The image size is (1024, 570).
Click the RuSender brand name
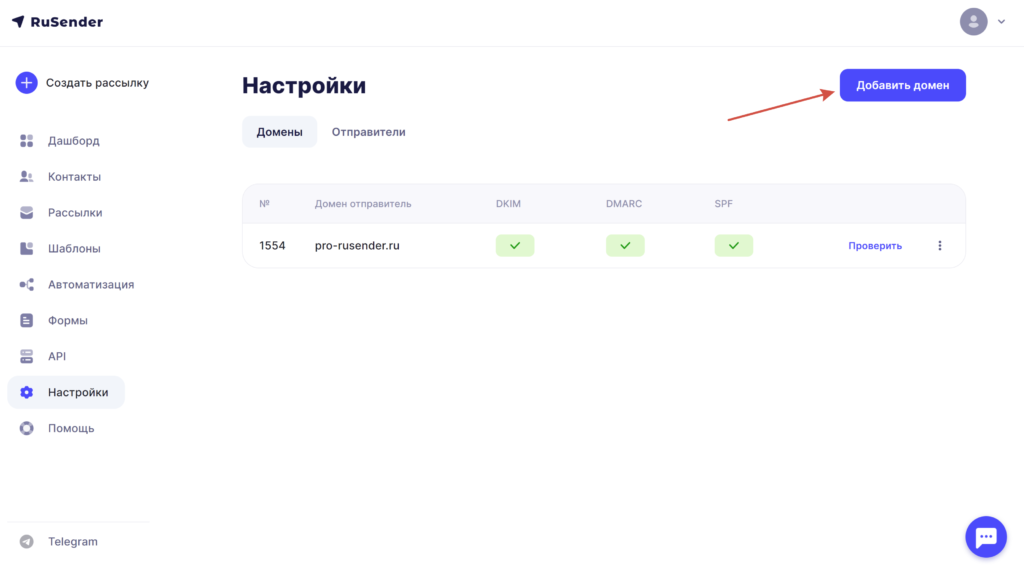67,22
